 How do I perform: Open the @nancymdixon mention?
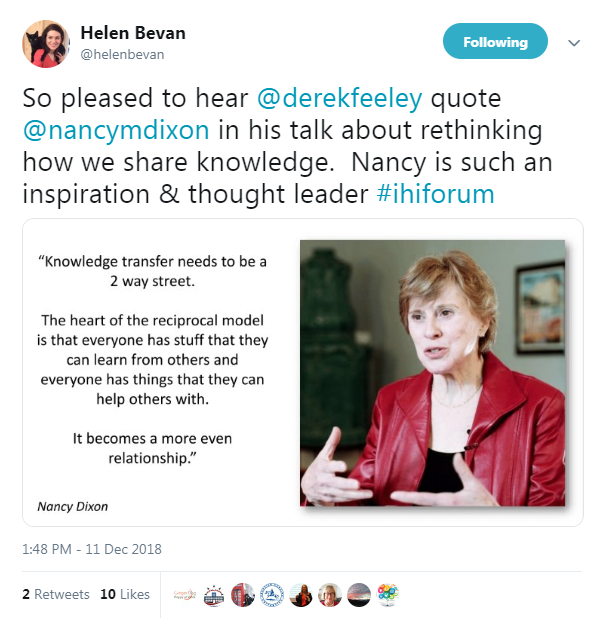pyautogui.click(x=116, y=130)
